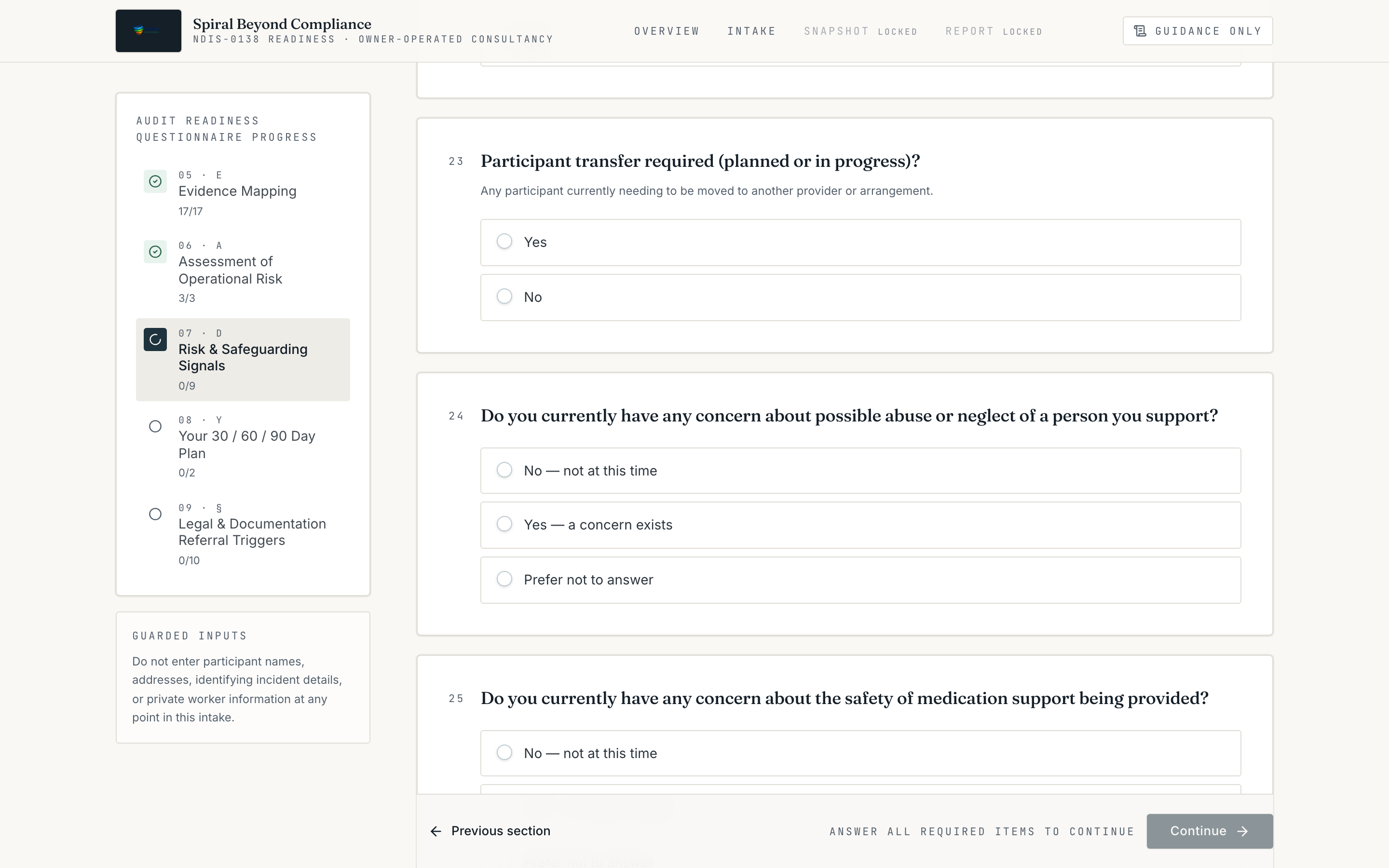
Task: Open Assessment of Operational Risk section
Action: (243, 272)
